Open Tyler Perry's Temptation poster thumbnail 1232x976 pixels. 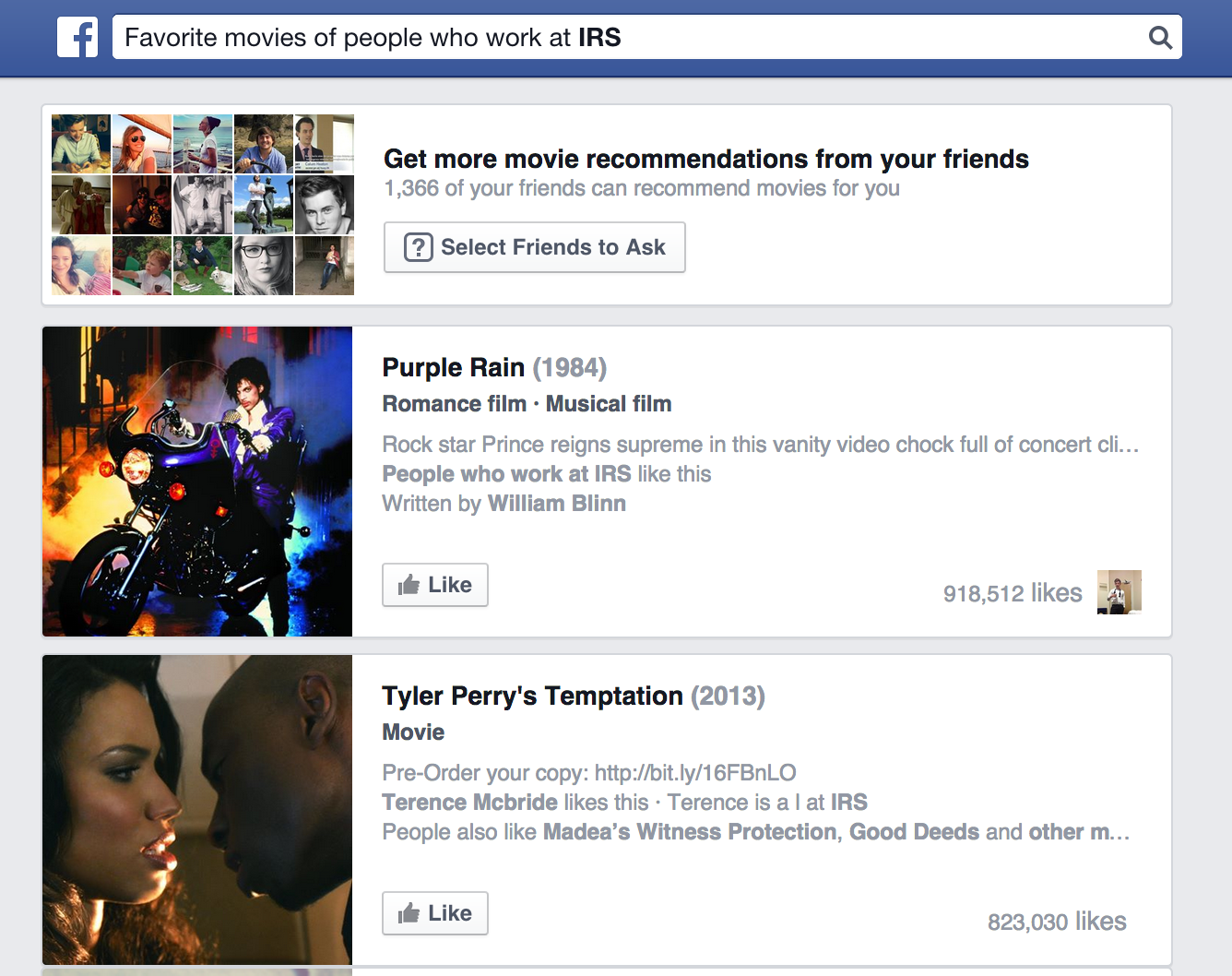tap(197, 810)
